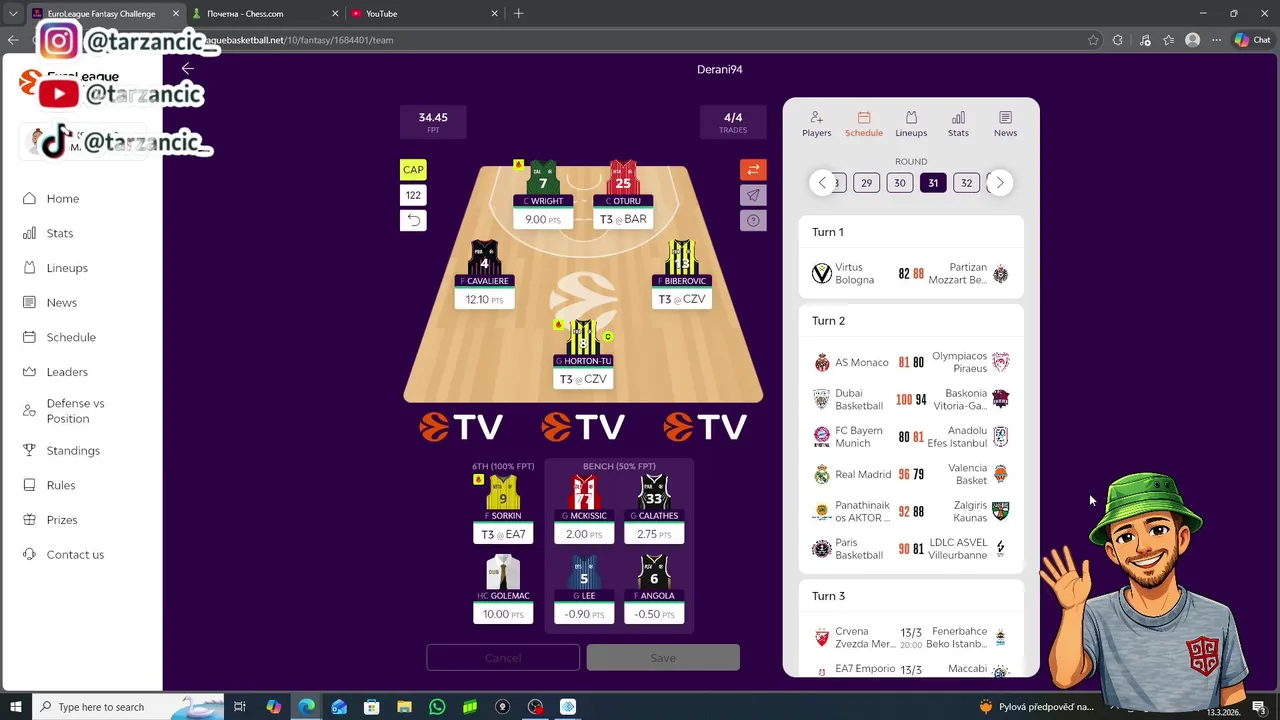The width and height of the screenshot is (1280, 720).
Task: Switch to the Schedule panel tab
Action: pyautogui.click(x=863, y=124)
